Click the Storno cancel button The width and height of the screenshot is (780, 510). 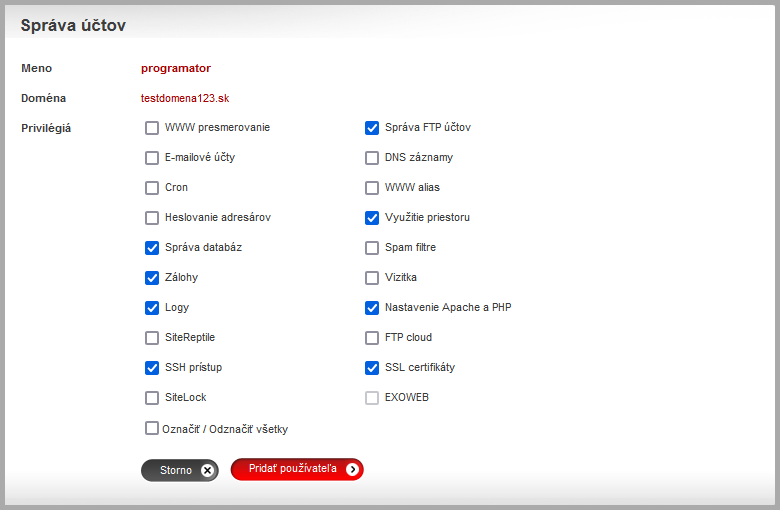point(179,470)
